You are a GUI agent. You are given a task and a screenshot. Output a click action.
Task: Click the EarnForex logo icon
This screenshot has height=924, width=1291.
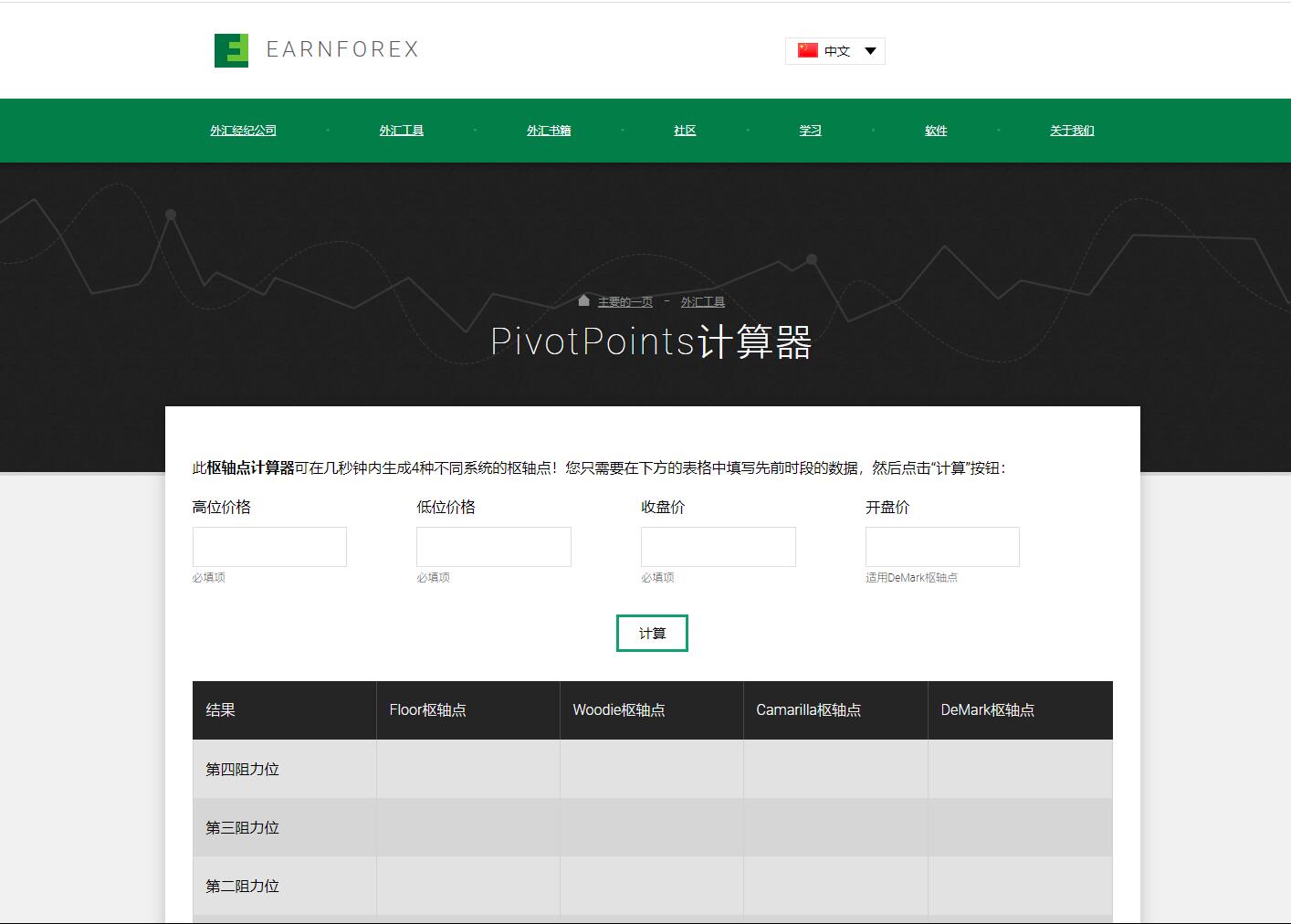pos(231,50)
